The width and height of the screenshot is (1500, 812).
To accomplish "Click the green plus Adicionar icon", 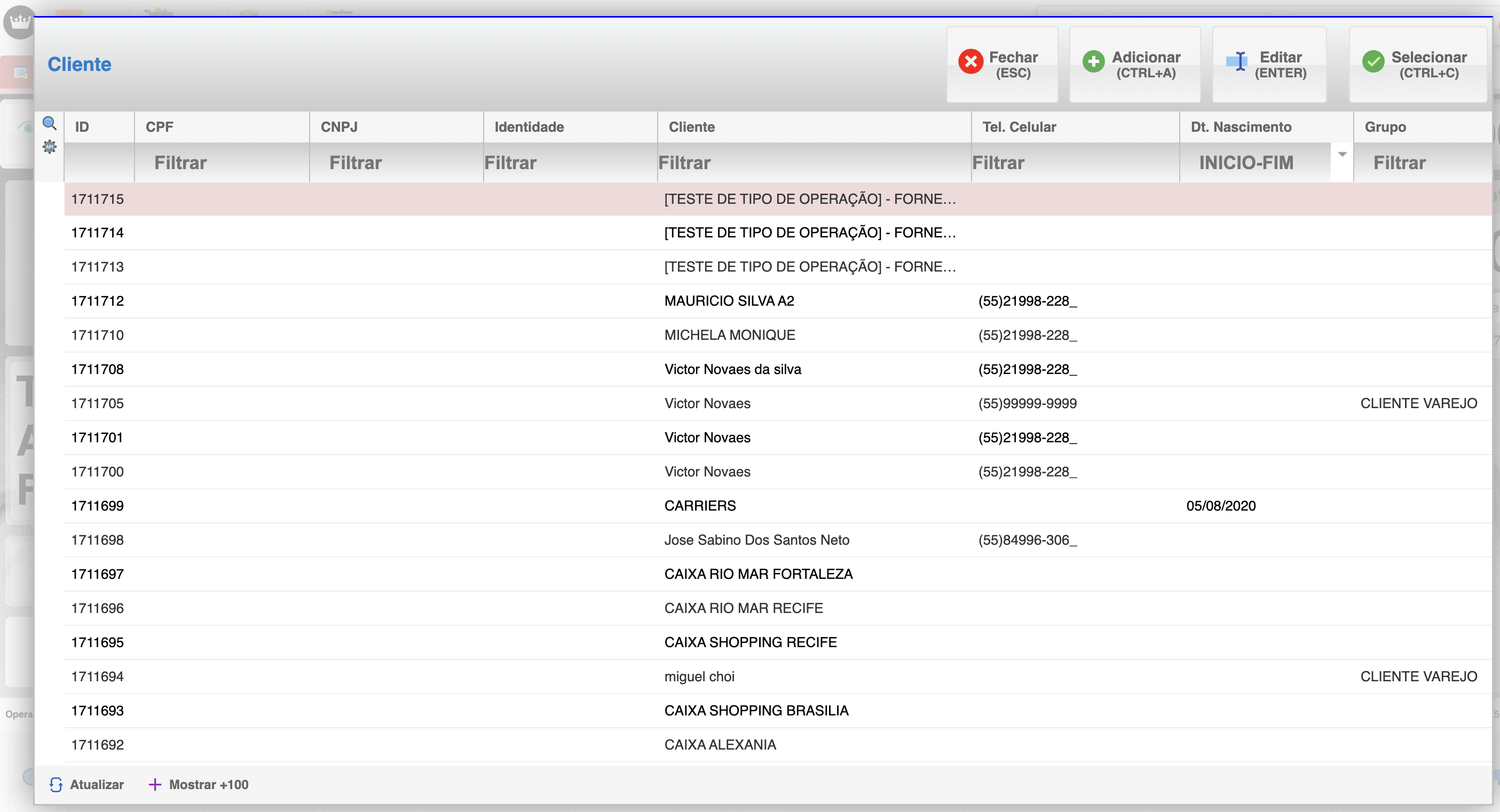I will tap(1093, 62).
